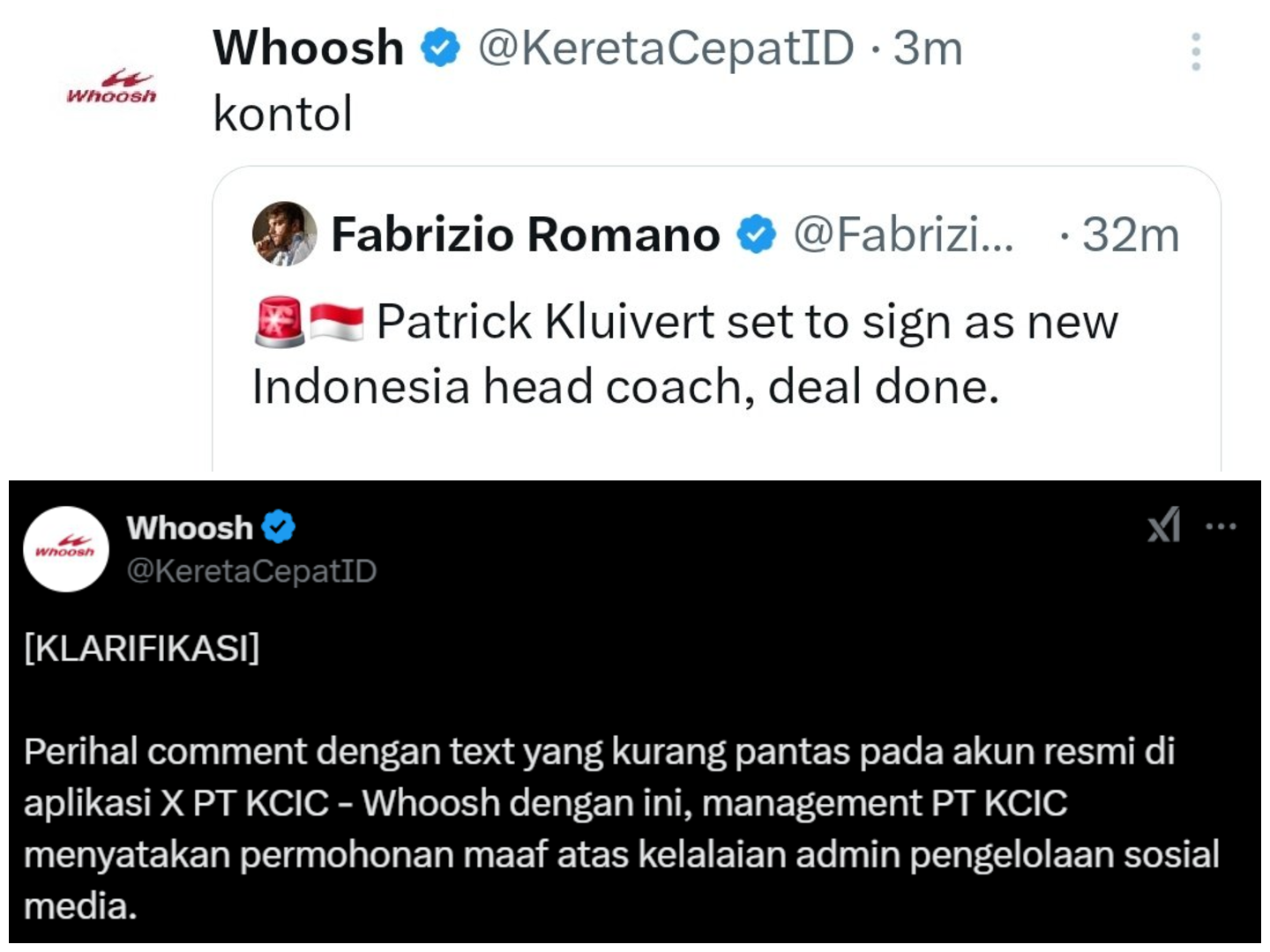Click the blue verified badge next to Whoosh
The width and height of the screenshot is (1270, 952).
pyautogui.click(x=438, y=48)
